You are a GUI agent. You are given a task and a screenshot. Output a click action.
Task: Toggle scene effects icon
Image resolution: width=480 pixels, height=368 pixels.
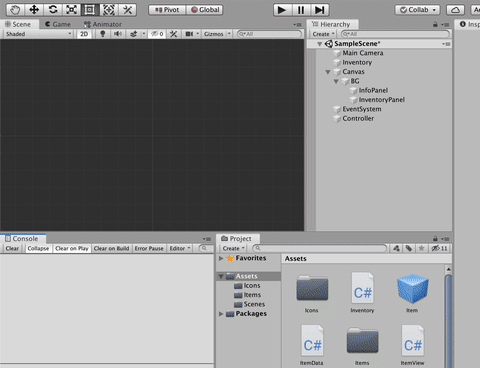[133, 34]
